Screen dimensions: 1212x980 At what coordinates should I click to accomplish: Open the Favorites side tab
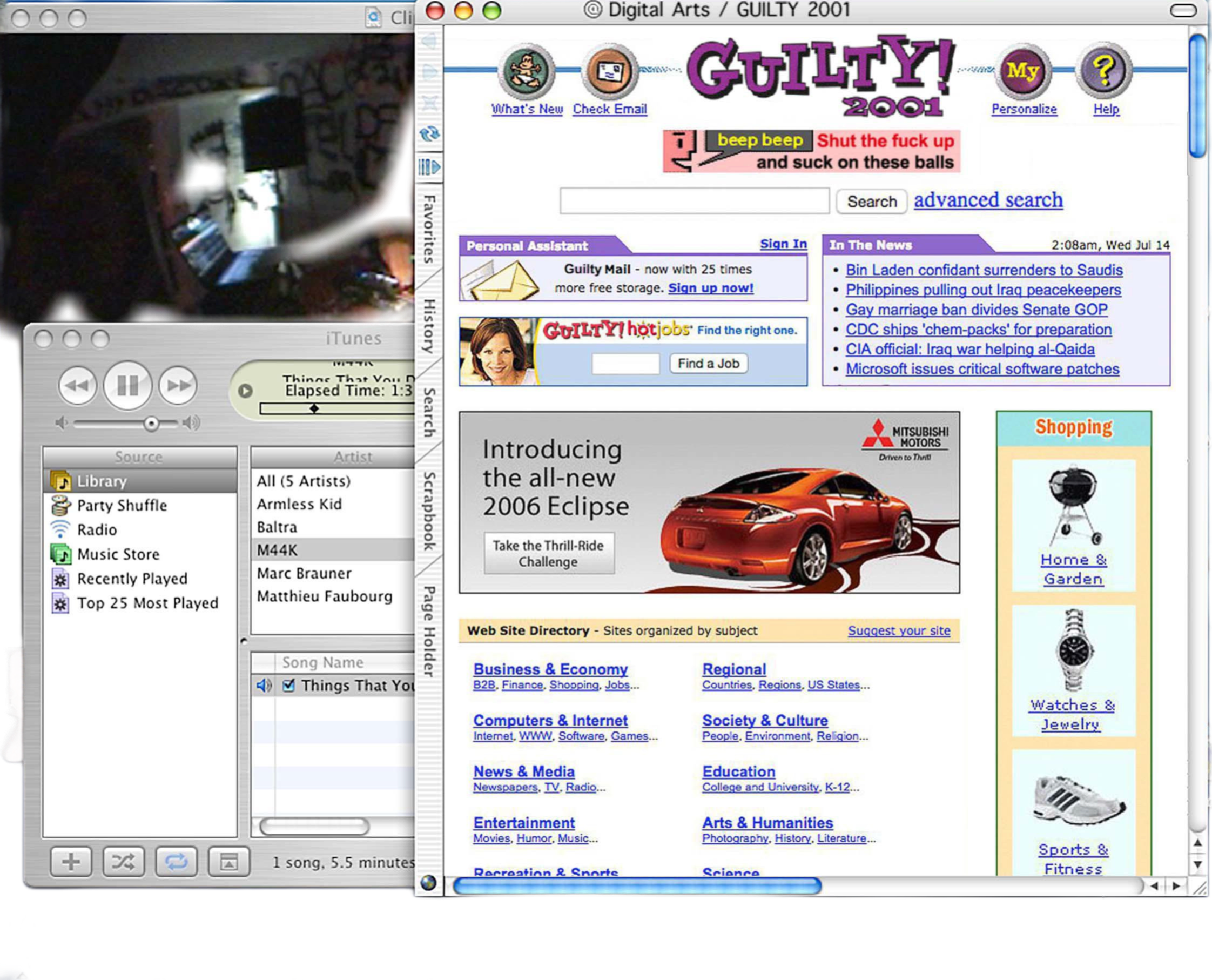click(x=429, y=229)
